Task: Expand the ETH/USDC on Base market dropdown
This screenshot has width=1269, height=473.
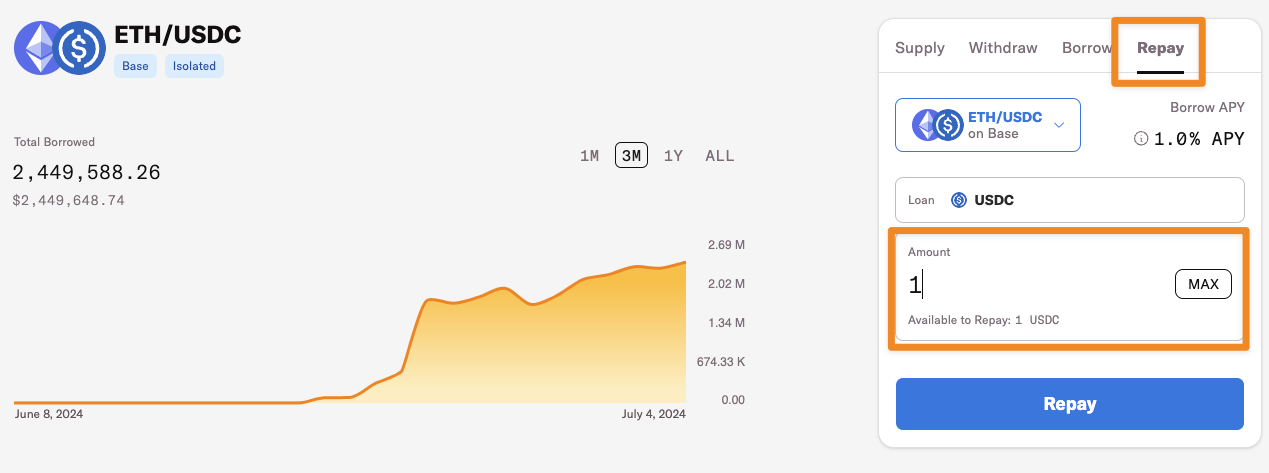Action: tap(987, 125)
